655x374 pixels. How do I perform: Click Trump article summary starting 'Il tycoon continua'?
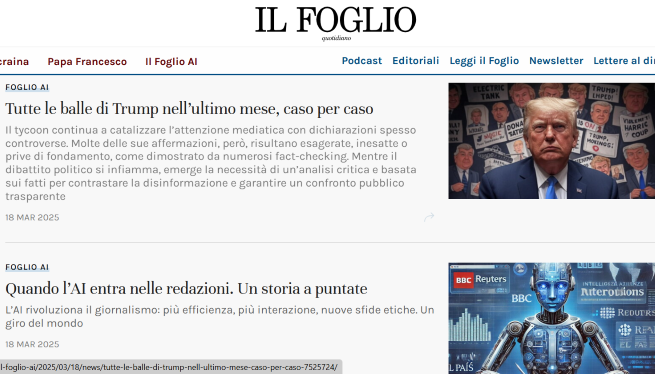(x=211, y=163)
